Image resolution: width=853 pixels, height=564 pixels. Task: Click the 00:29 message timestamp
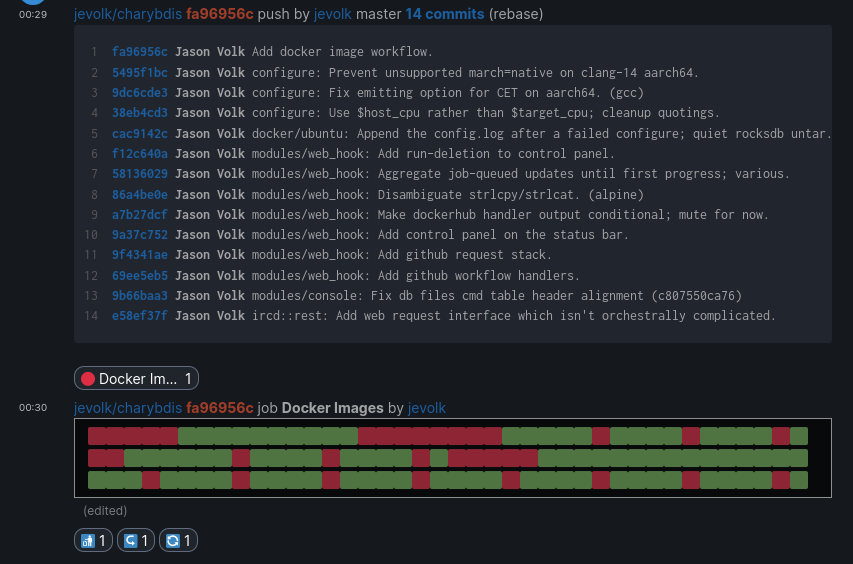click(x=33, y=14)
